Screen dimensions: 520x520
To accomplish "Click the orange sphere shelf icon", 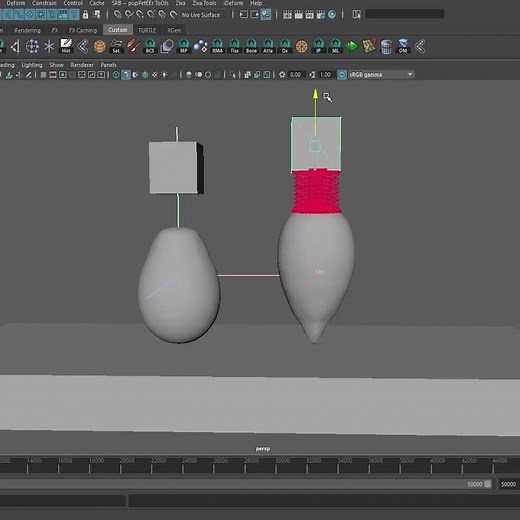I will [x=99, y=46].
